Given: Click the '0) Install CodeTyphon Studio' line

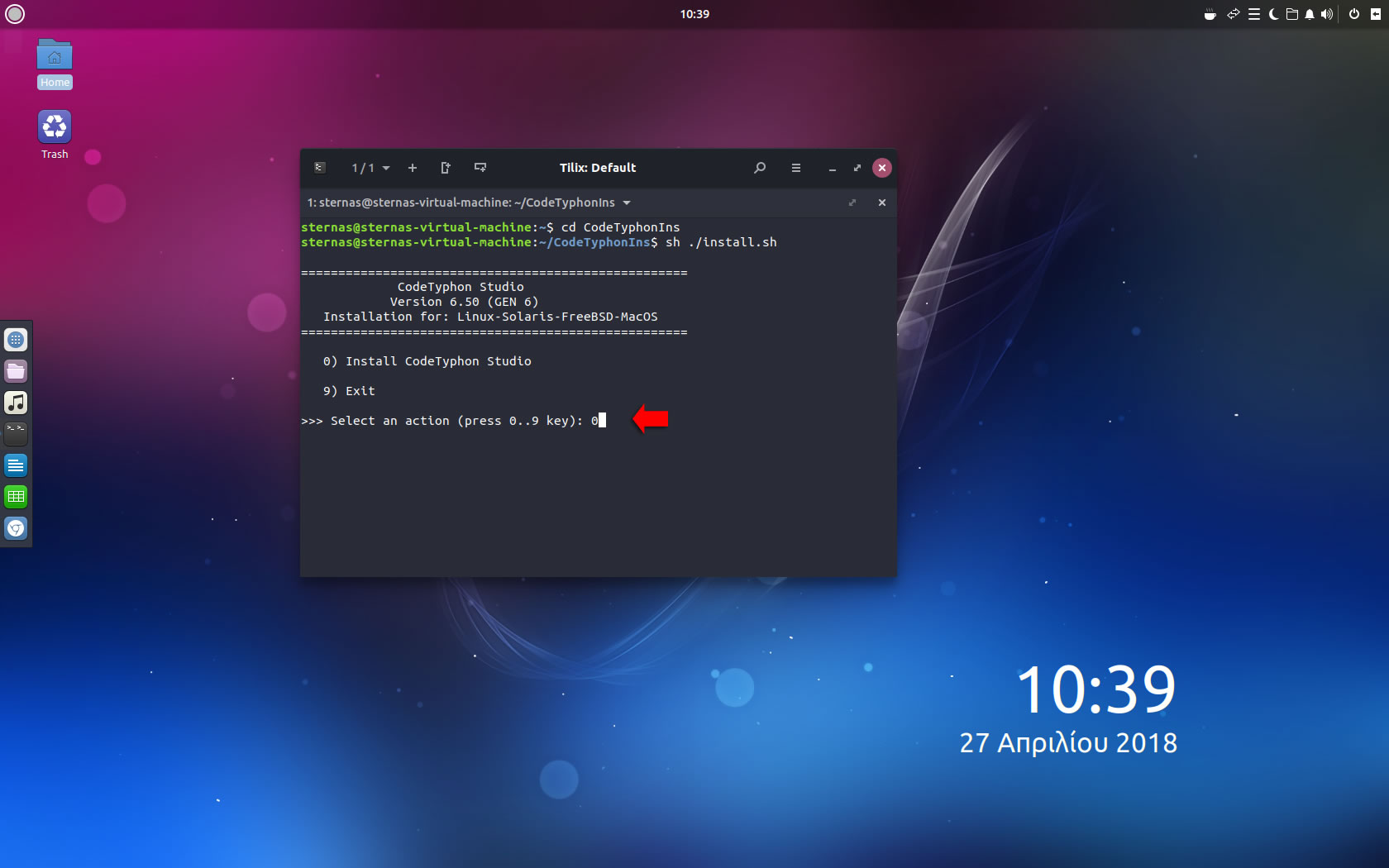Looking at the screenshot, I should [x=427, y=361].
